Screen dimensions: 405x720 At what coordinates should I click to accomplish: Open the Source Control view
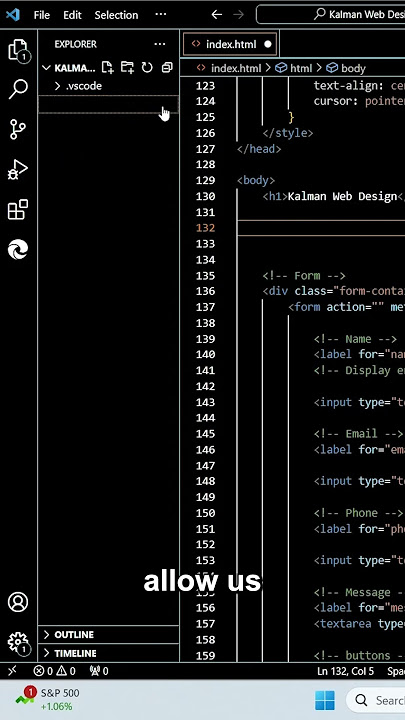(18, 129)
